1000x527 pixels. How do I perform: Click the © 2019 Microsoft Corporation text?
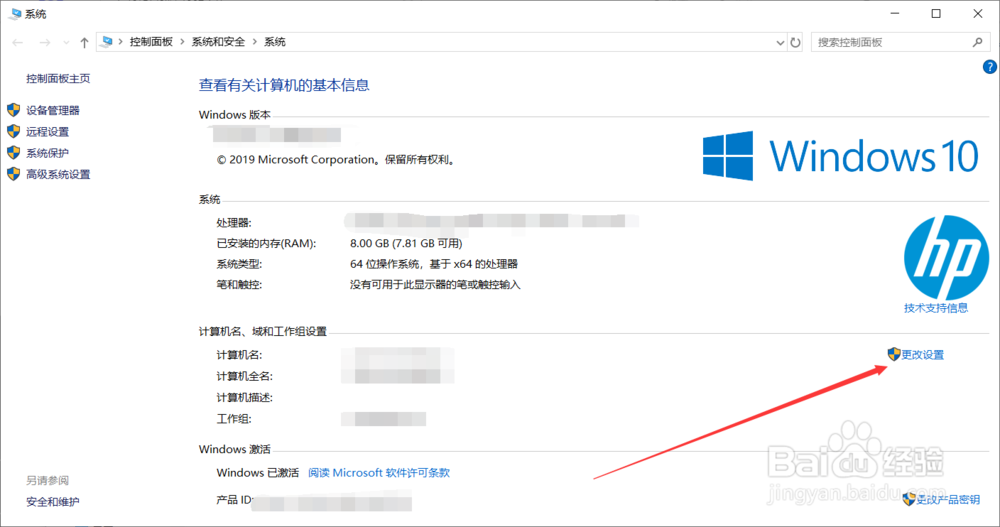[337, 160]
